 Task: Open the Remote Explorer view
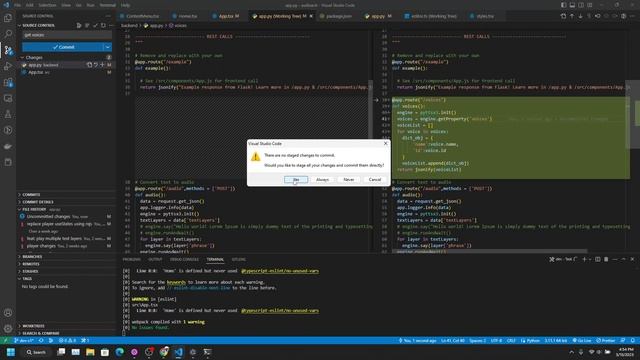[8, 98]
